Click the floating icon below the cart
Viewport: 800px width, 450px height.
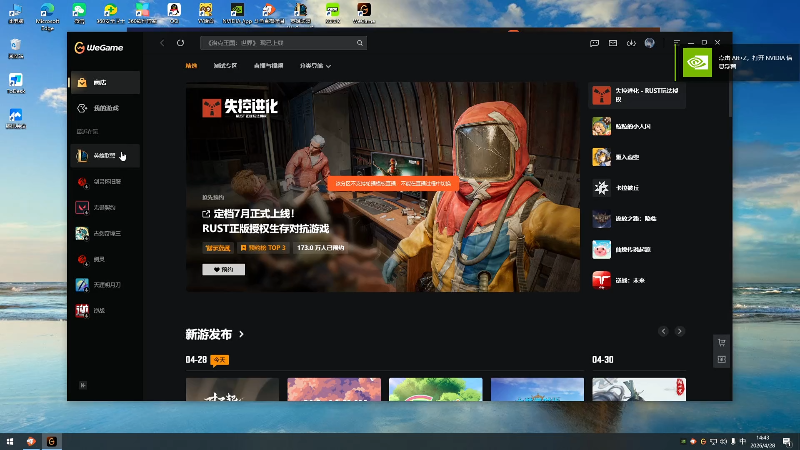[x=721, y=359]
